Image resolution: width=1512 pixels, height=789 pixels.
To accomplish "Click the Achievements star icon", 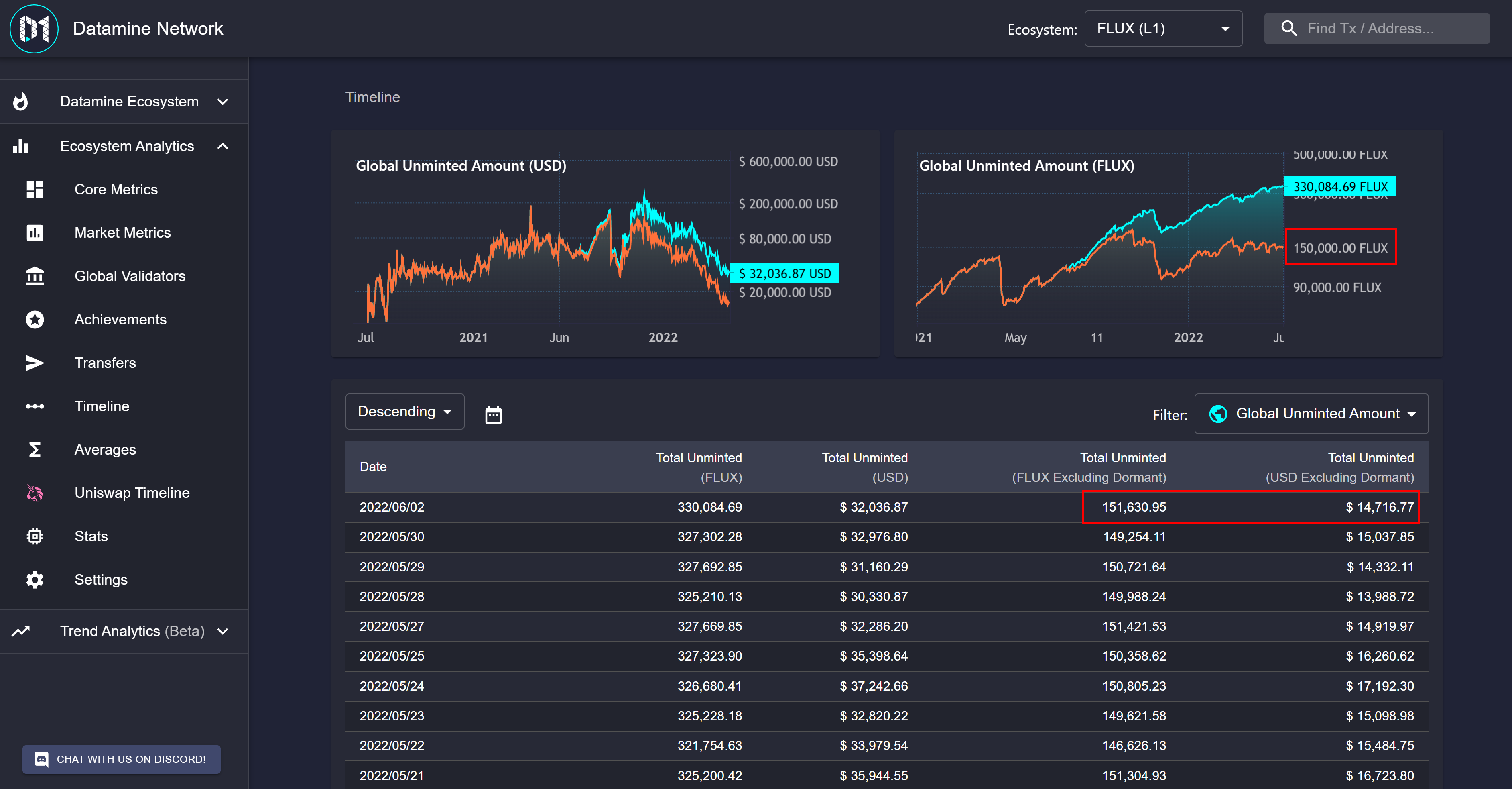I will (35, 320).
